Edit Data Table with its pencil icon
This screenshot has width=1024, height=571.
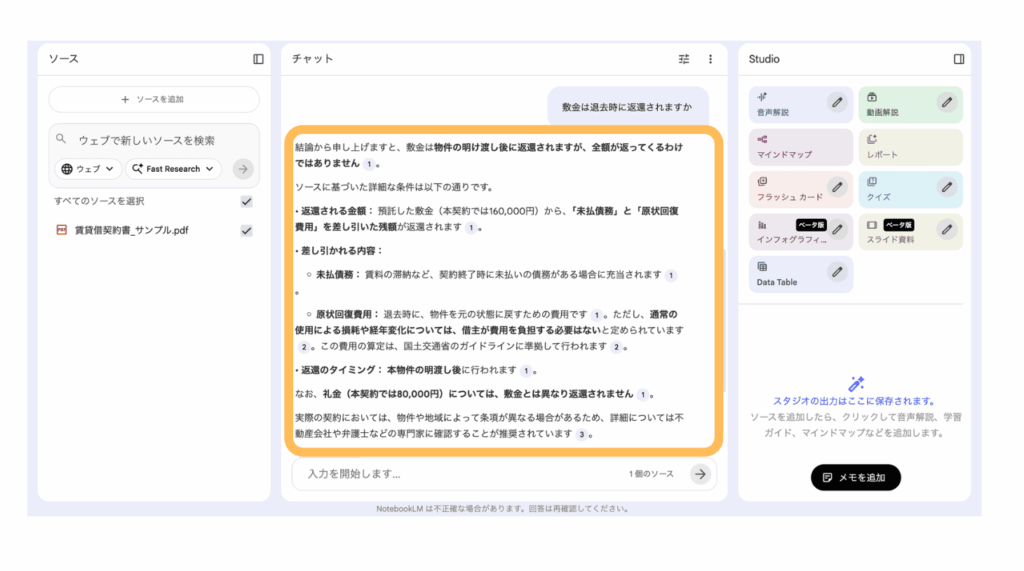click(x=837, y=272)
